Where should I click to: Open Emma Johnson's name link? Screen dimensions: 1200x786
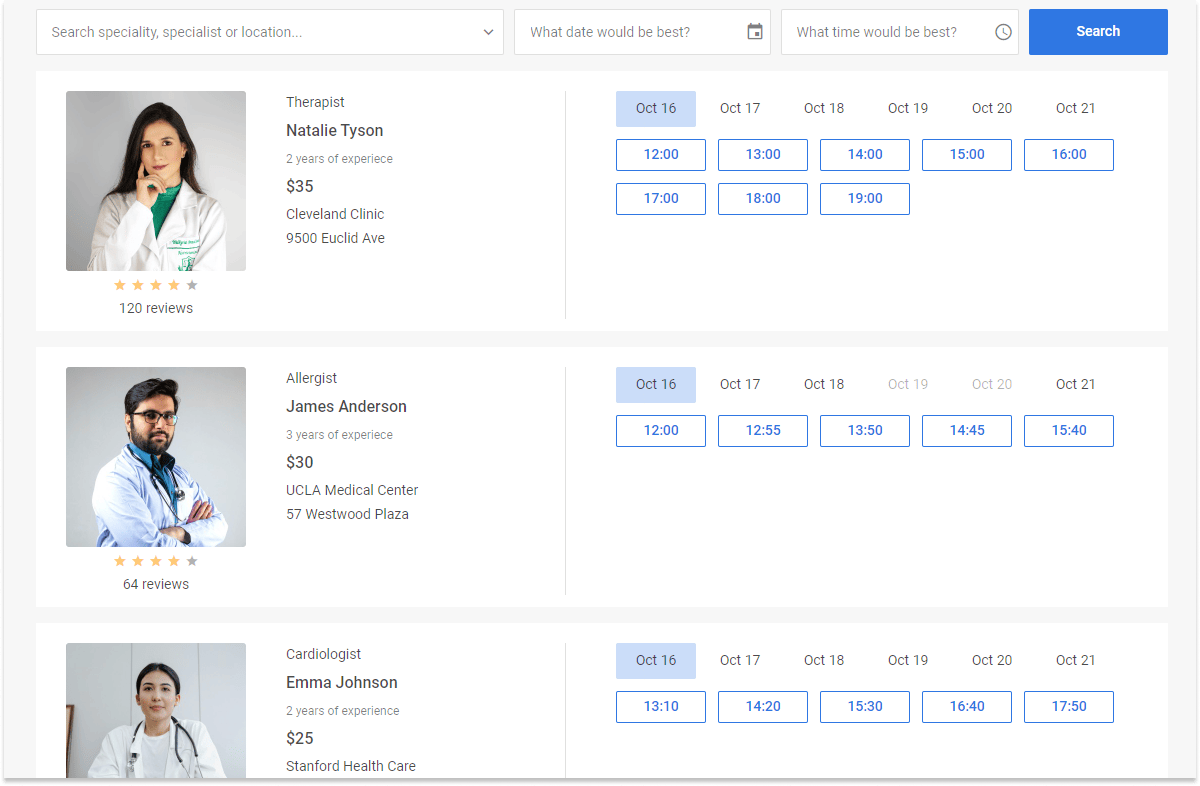point(342,682)
